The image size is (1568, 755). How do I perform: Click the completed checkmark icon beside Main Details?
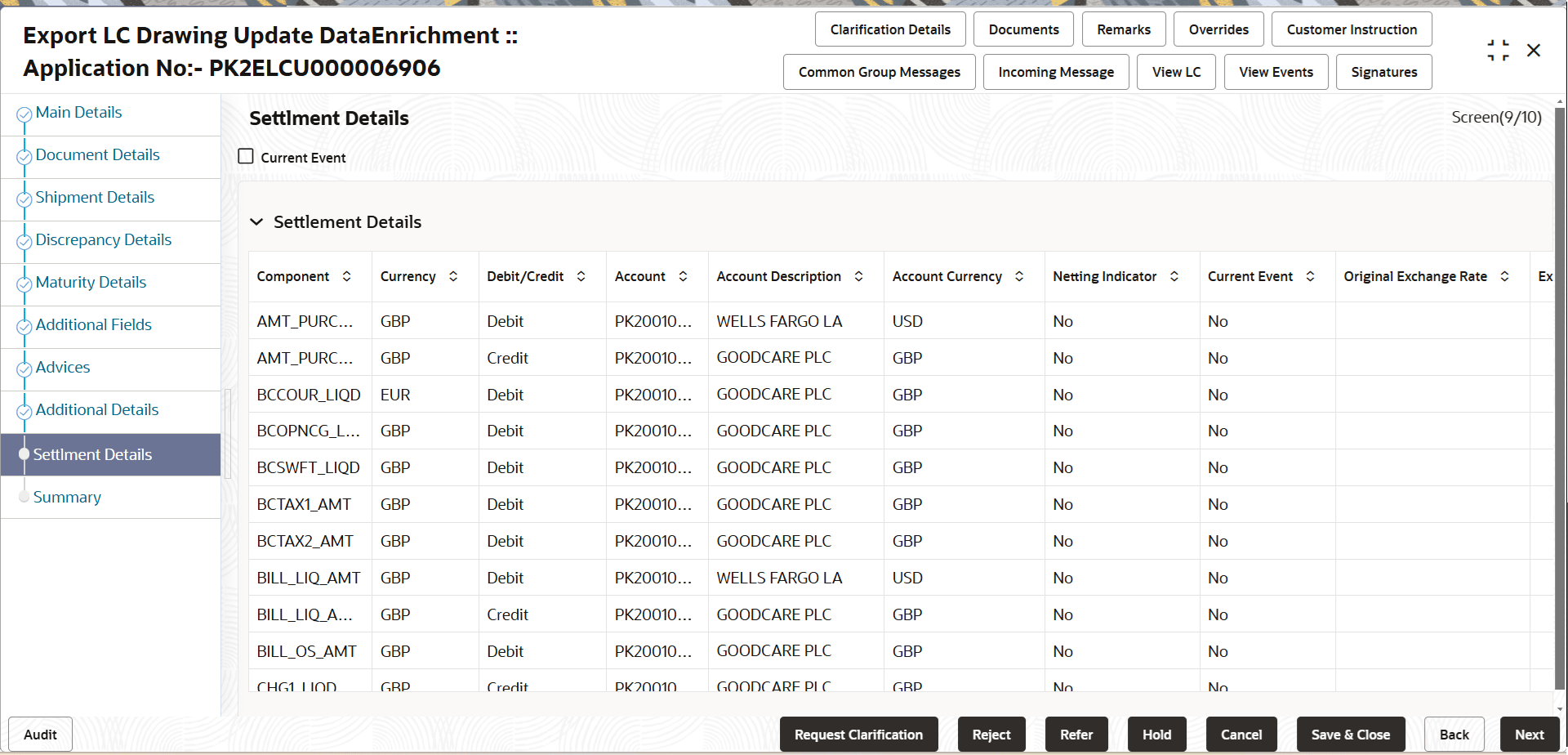(x=24, y=114)
